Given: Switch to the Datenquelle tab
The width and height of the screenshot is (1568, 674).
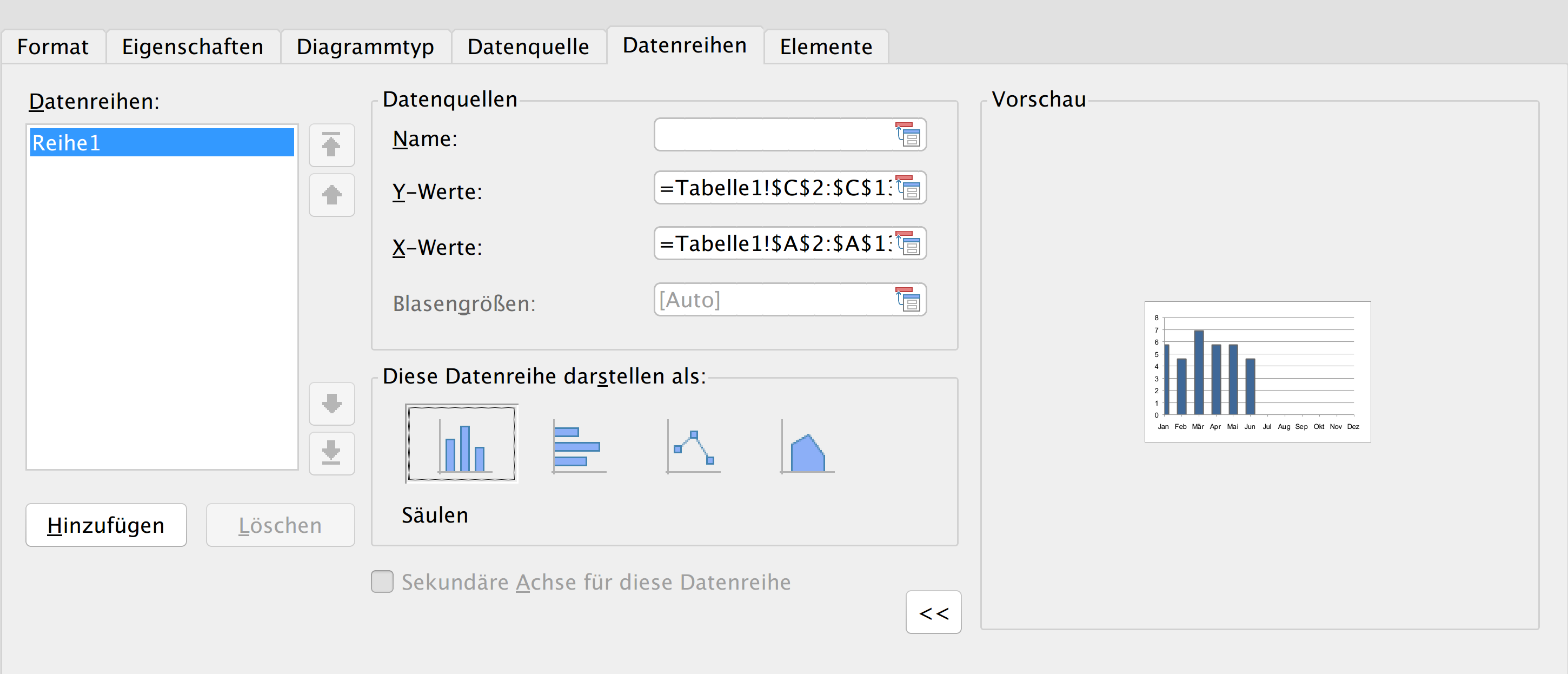Looking at the screenshot, I should coord(529,46).
